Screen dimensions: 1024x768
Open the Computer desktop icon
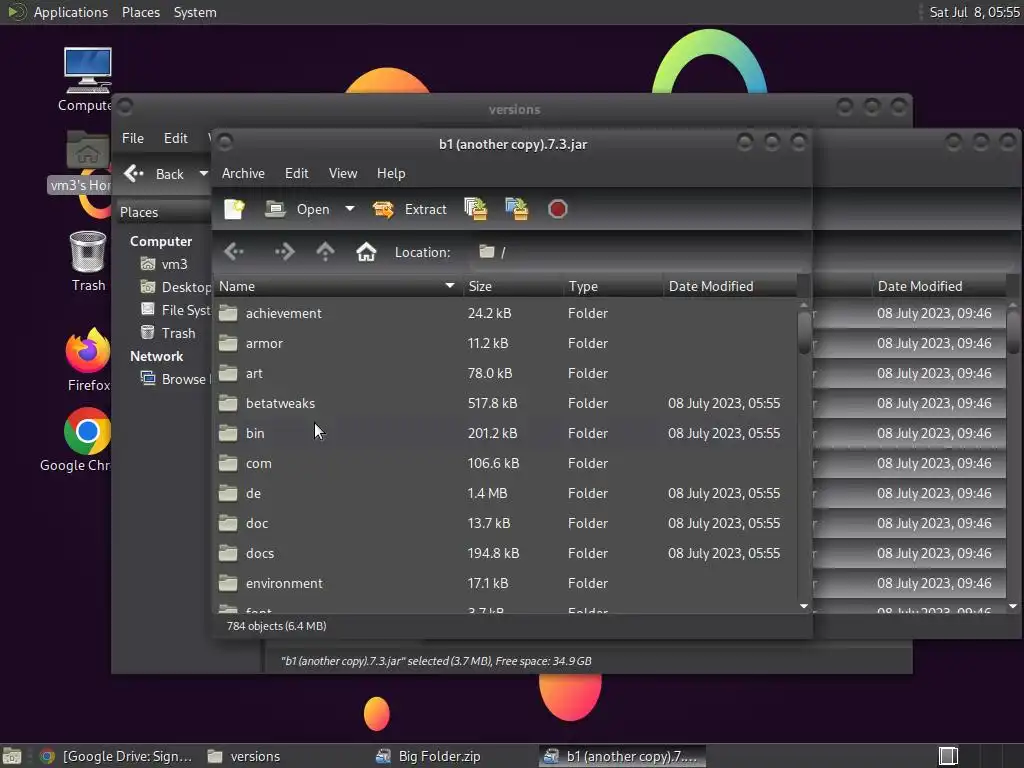point(87,80)
